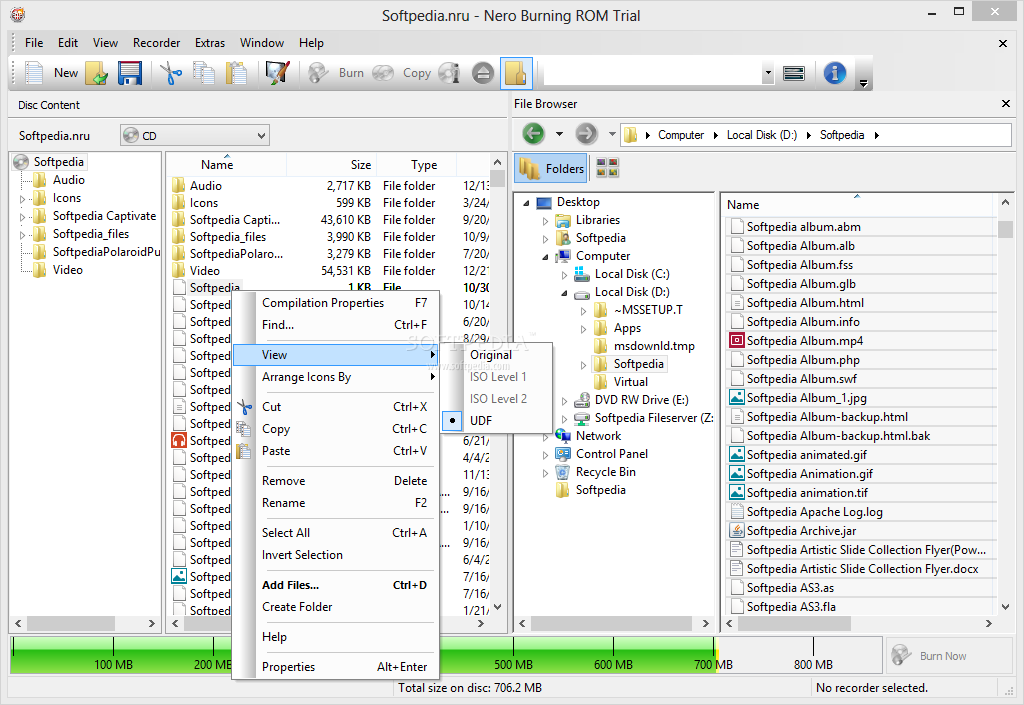
Task: Open back-button history dropdown arrow
Action: (559, 134)
